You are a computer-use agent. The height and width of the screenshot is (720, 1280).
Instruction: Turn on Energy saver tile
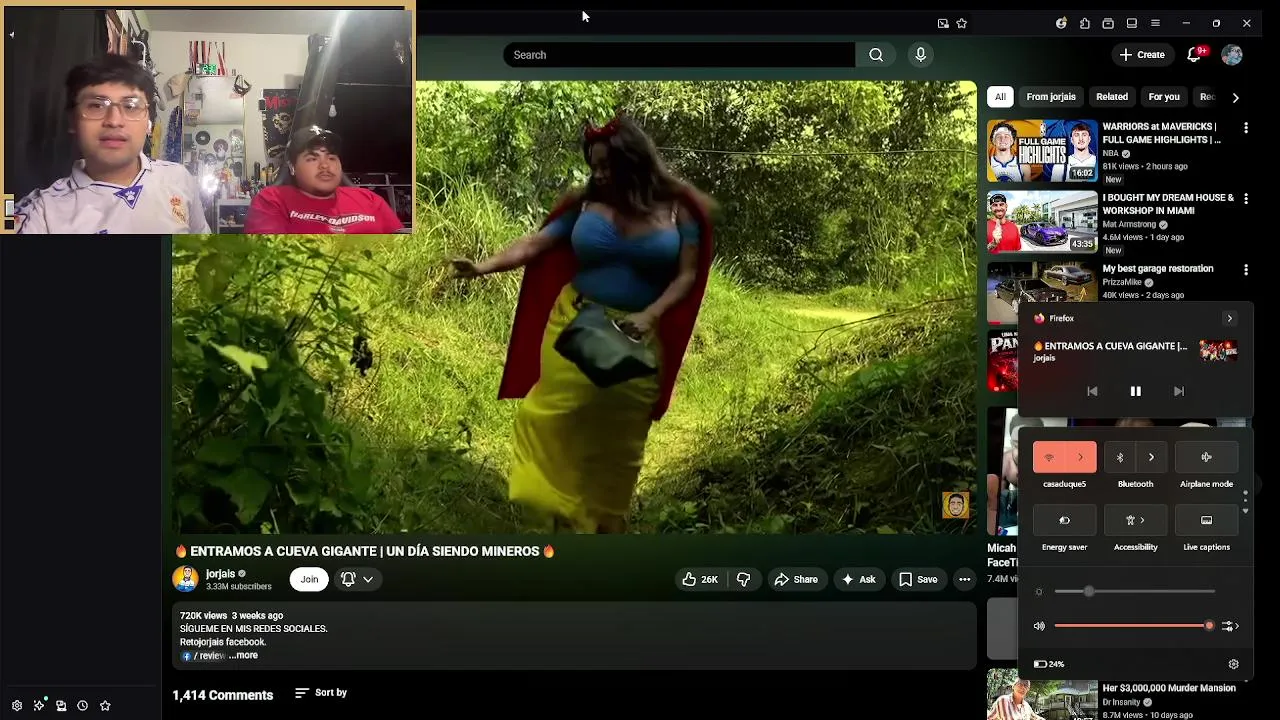pos(1064,520)
